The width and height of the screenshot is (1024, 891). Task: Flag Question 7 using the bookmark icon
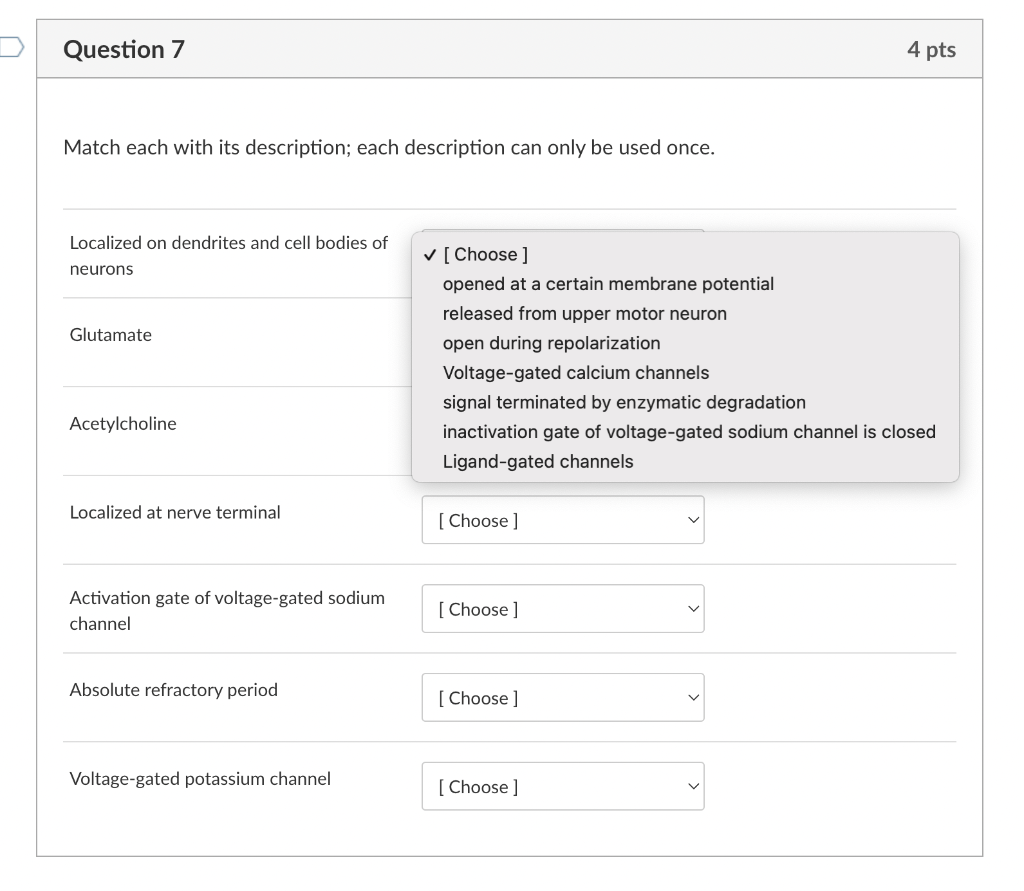pos(11,48)
